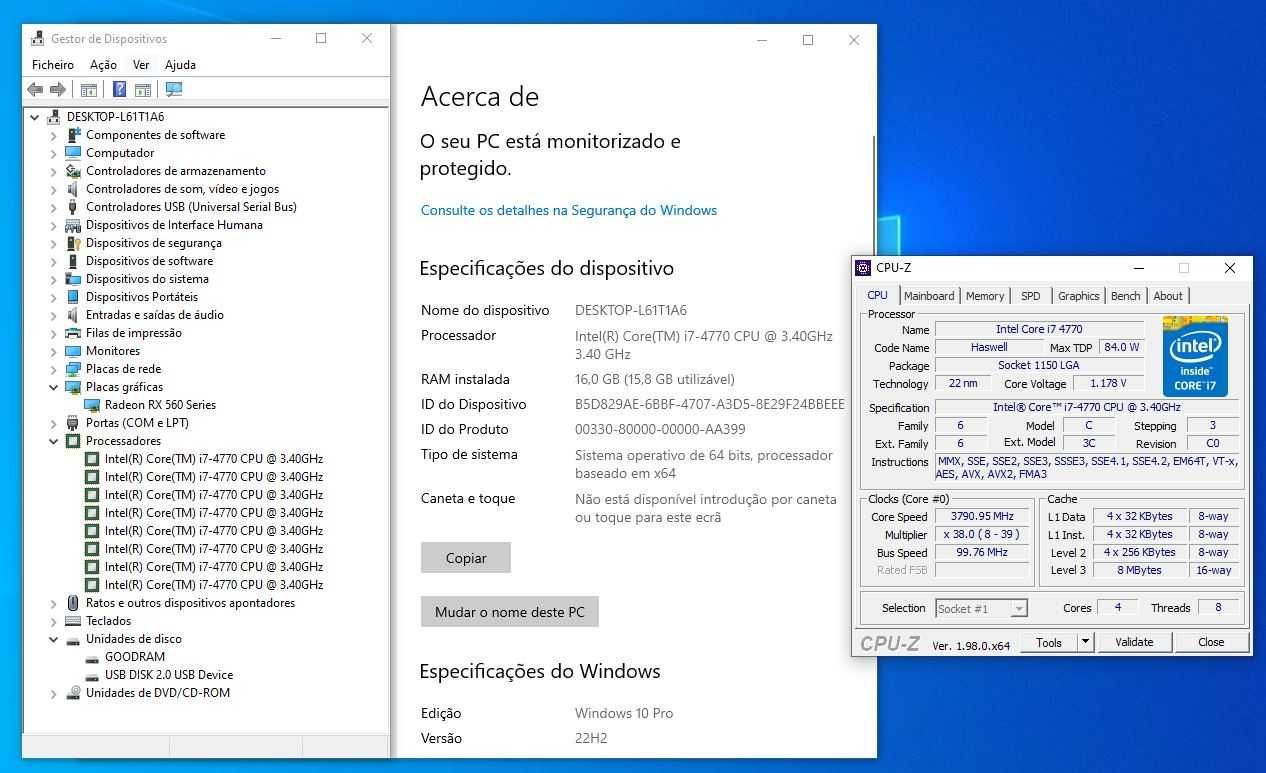1266x773 pixels.
Task: Click the USB controllers category icon
Action: (73, 207)
